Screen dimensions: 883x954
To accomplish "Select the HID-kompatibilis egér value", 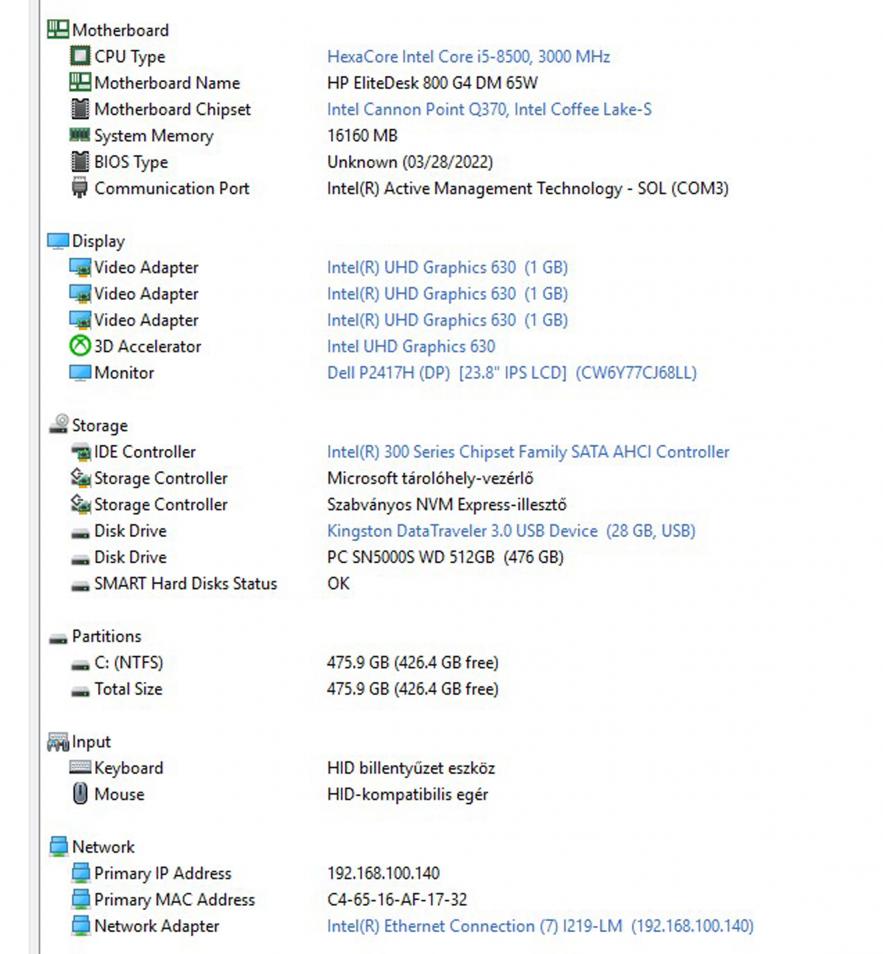I will 408,795.
